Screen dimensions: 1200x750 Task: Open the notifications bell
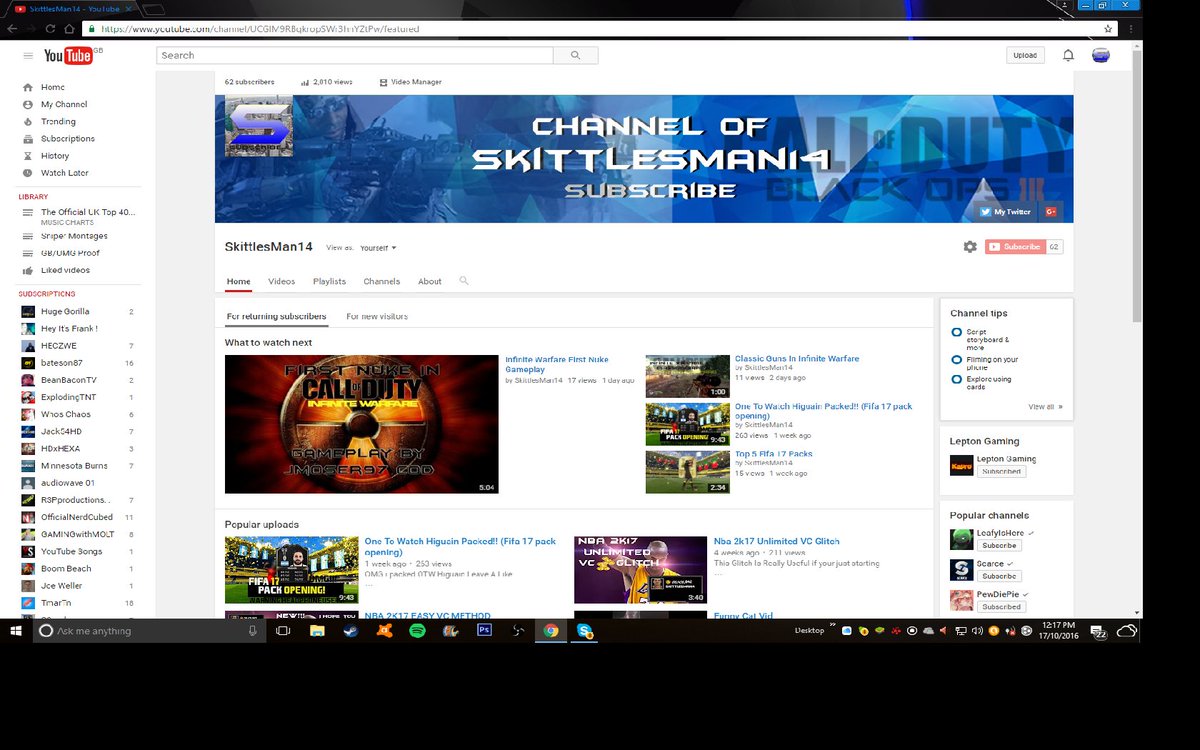pos(1068,56)
